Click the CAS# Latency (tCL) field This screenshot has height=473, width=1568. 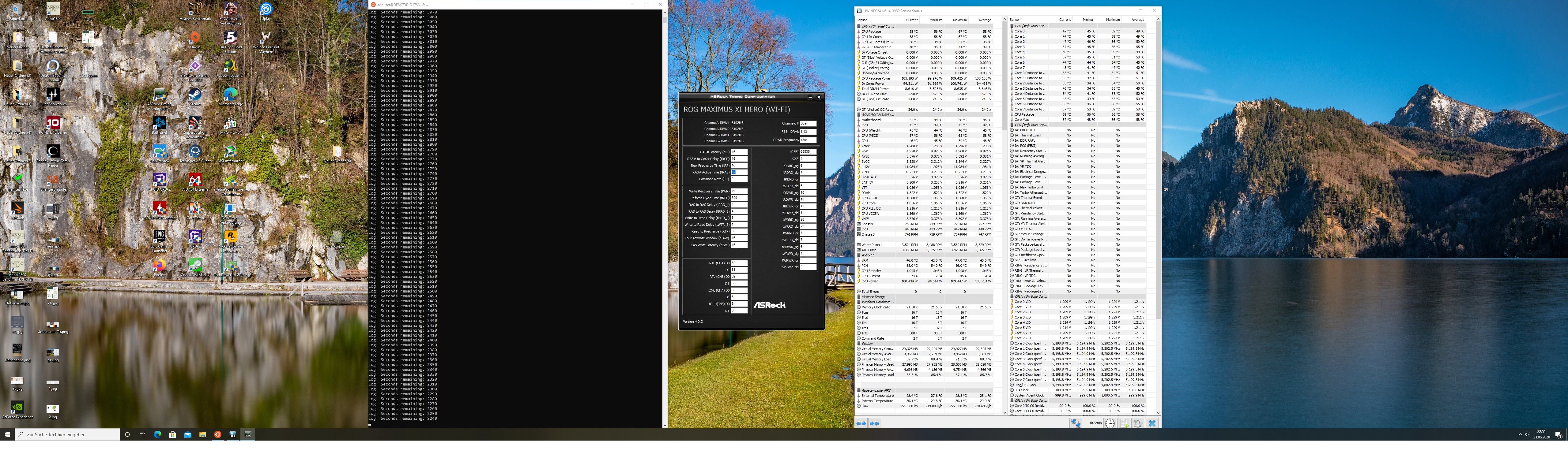click(x=739, y=152)
